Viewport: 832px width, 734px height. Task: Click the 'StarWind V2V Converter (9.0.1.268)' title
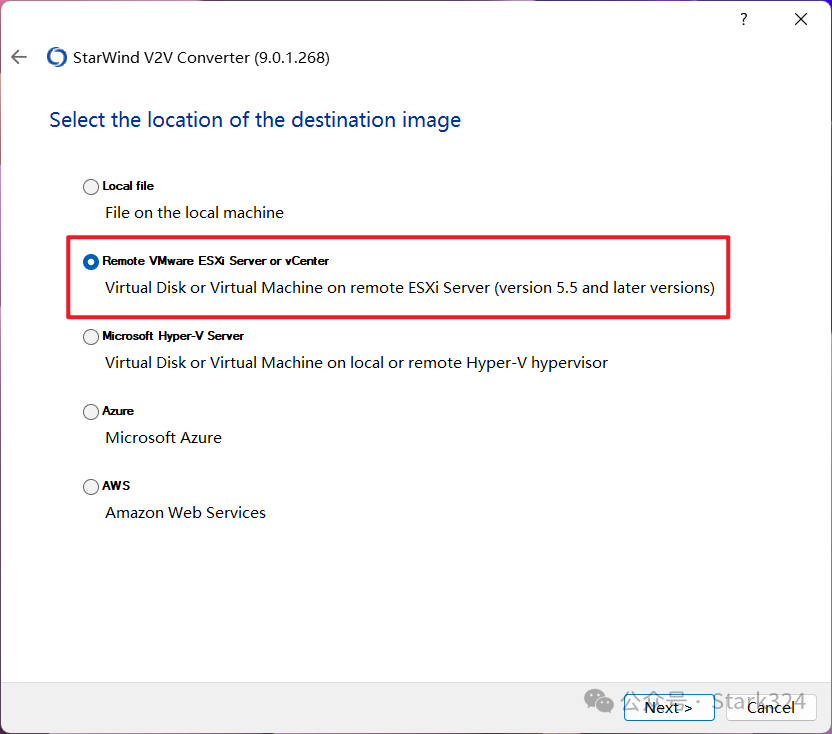coord(201,58)
